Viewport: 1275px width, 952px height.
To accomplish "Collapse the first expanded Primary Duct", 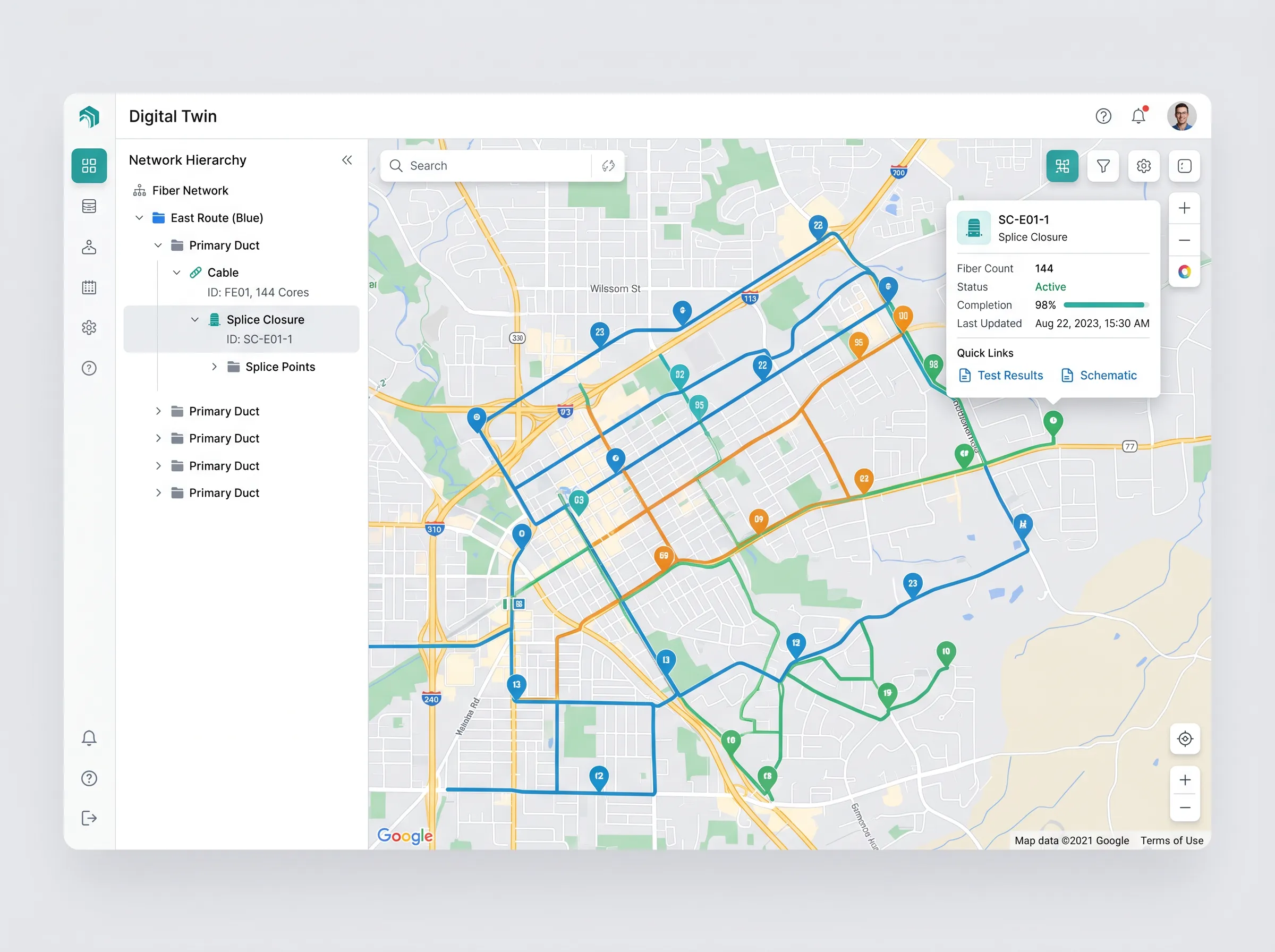I will 158,245.
